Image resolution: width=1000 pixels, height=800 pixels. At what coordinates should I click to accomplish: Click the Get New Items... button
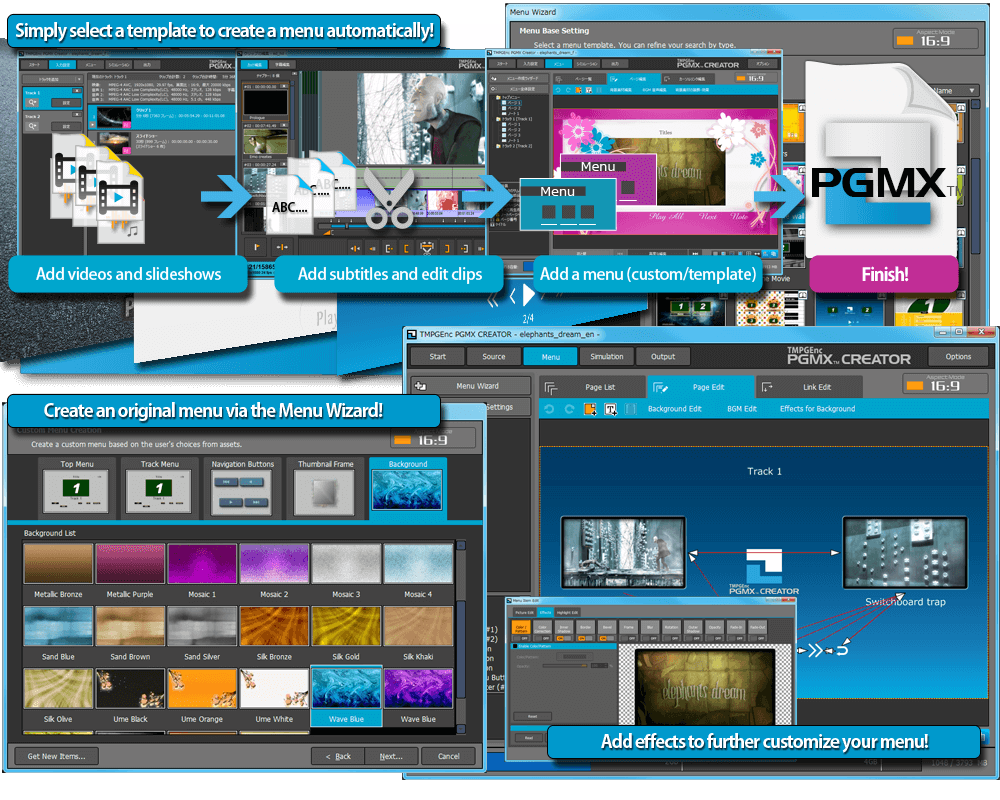click(x=56, y=756)
